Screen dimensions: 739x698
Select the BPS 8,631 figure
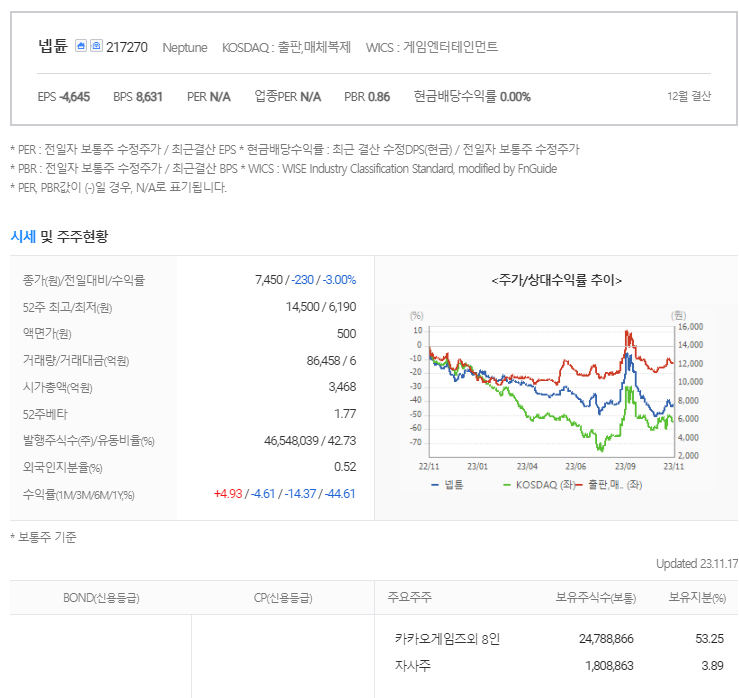pyautogui.click(x=138, y=97)
